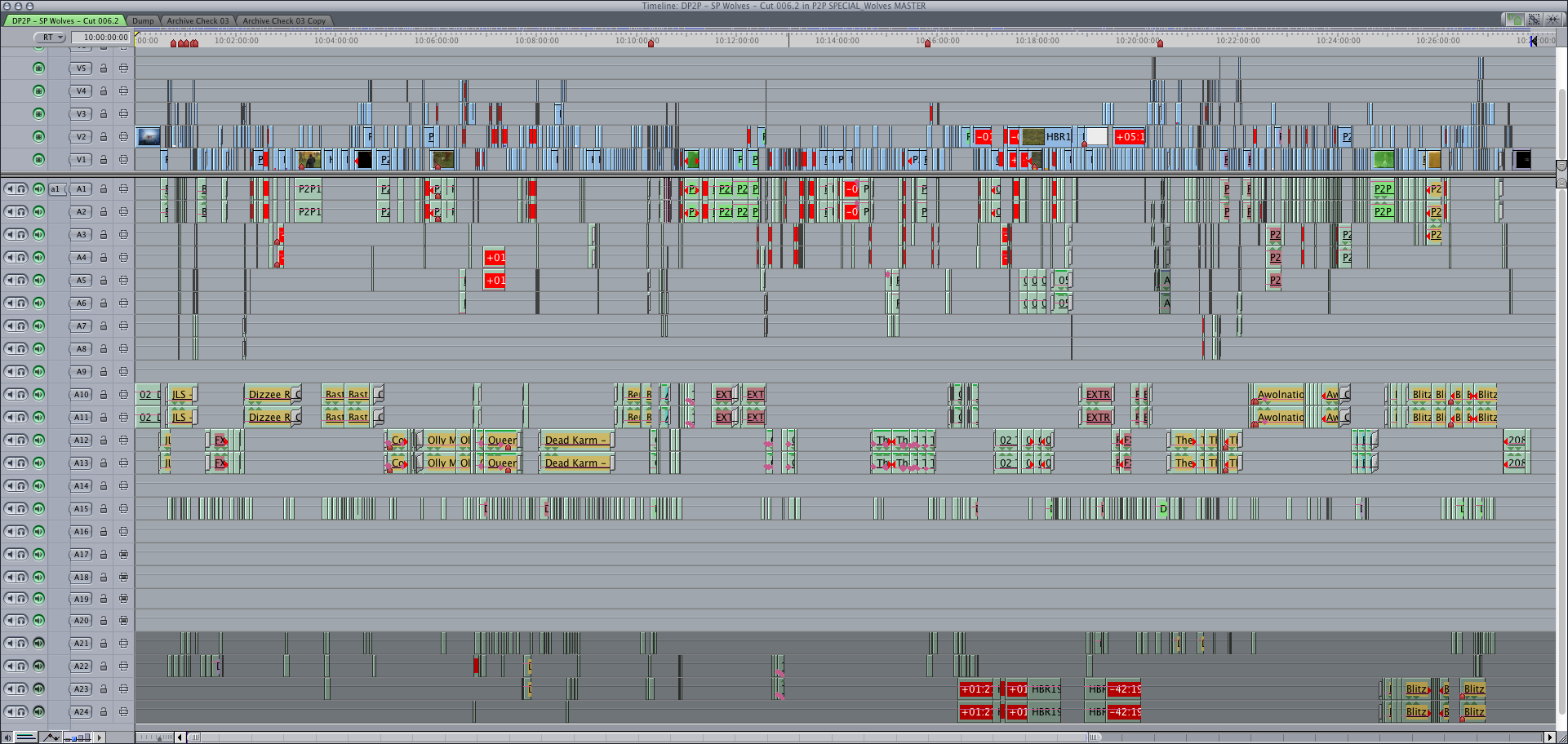Solo the A1 audio track
The width and height of the screenshot is (1568, 744).
22,189
